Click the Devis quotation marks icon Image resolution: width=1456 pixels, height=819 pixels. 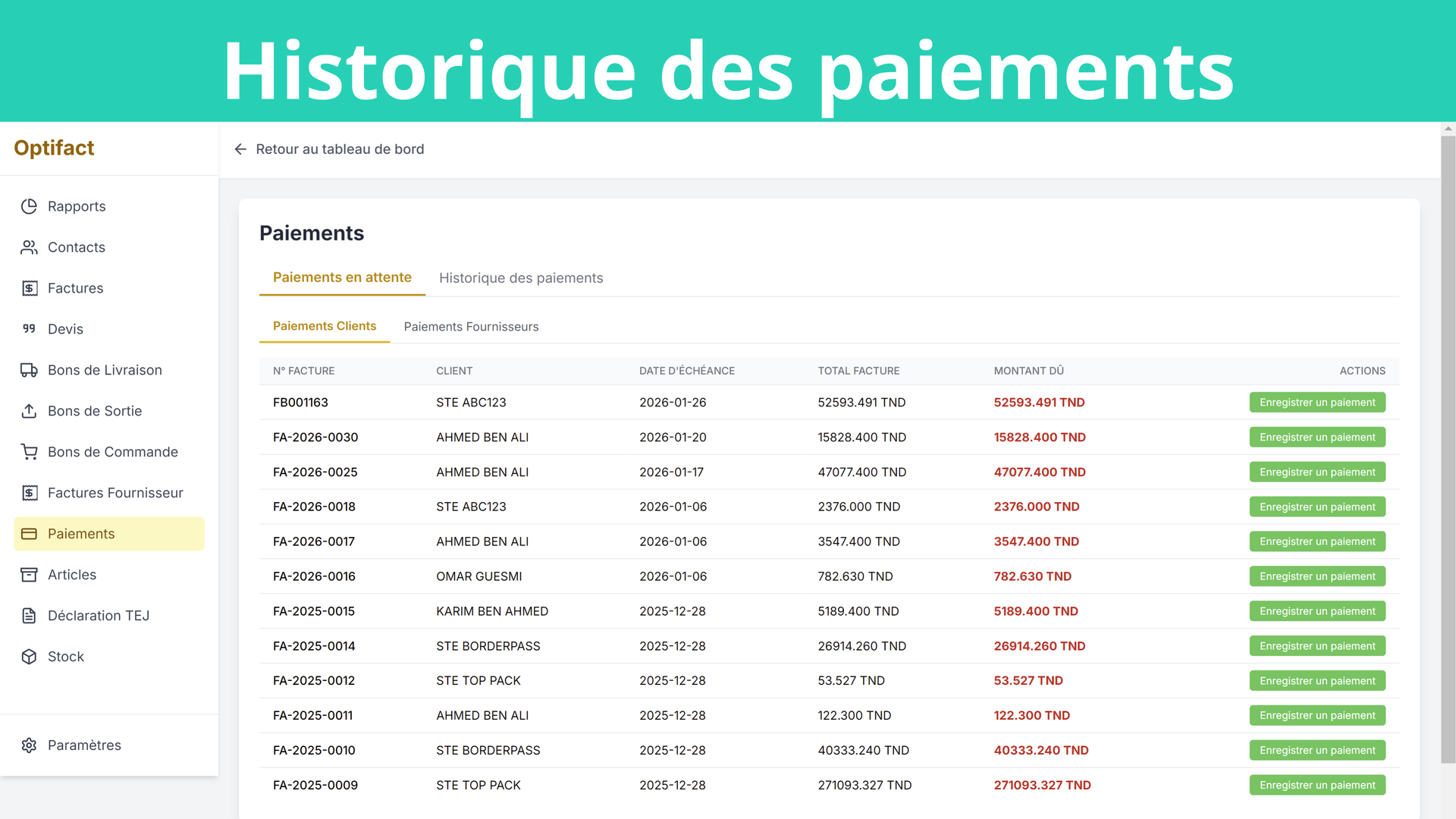29,328
